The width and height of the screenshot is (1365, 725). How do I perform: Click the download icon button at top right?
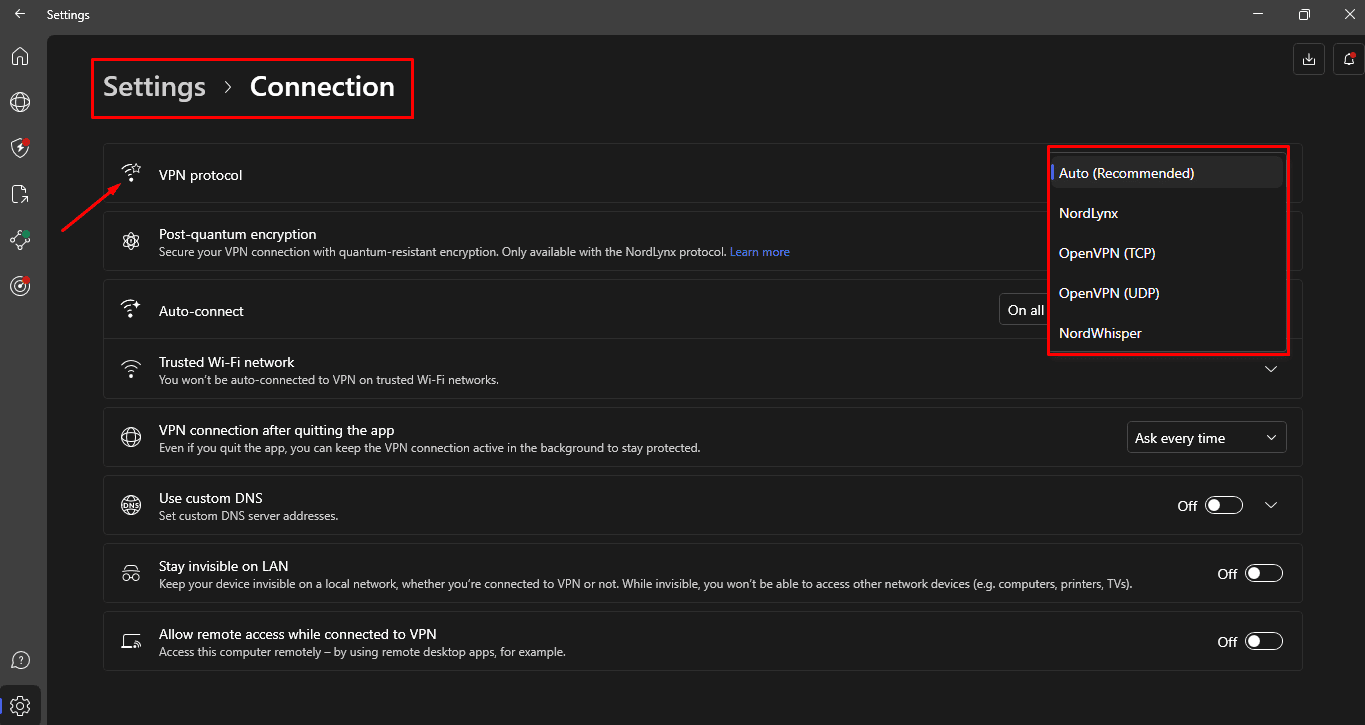pos(1309,59)
